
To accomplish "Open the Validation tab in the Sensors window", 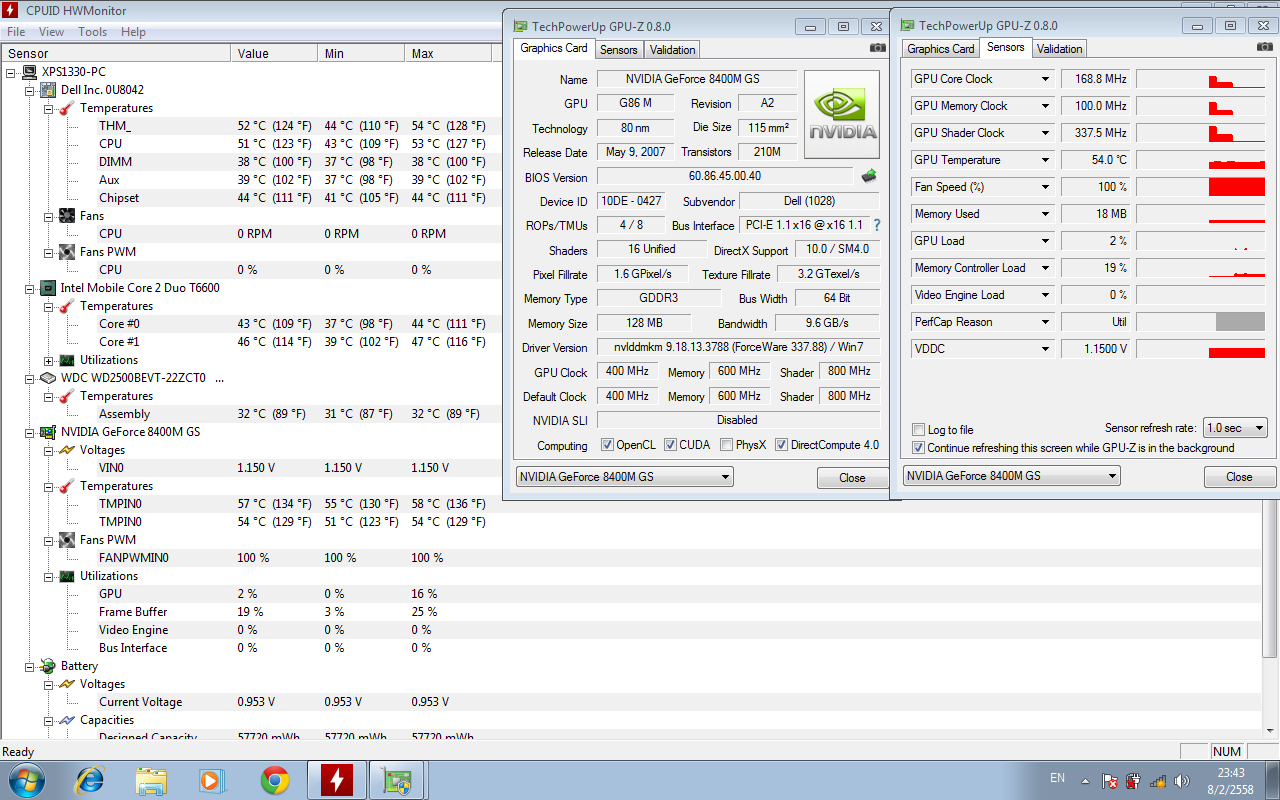I will tap(1059, 49).
